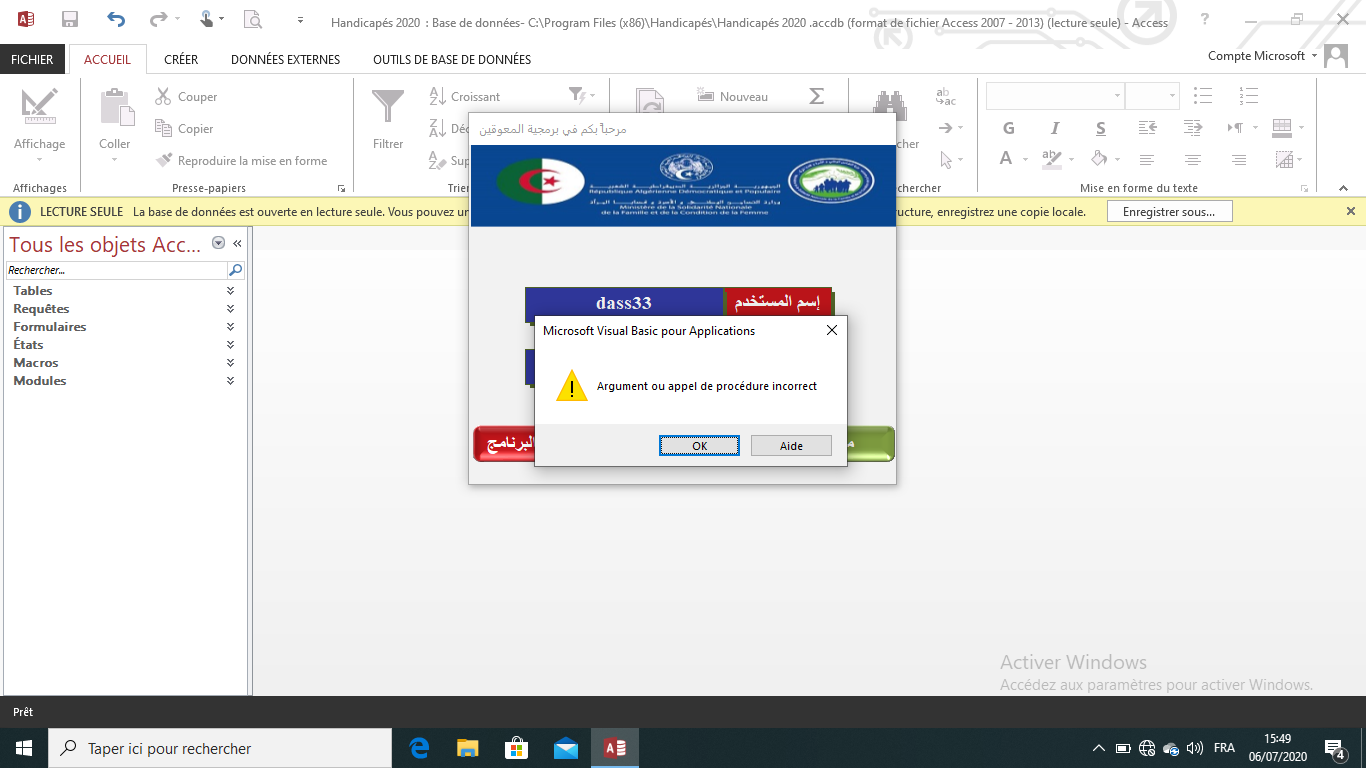1366x768 pixels.
Task: Open File Explorer from the taskbar
Action: pyautogui.click(x=467, y=748)
